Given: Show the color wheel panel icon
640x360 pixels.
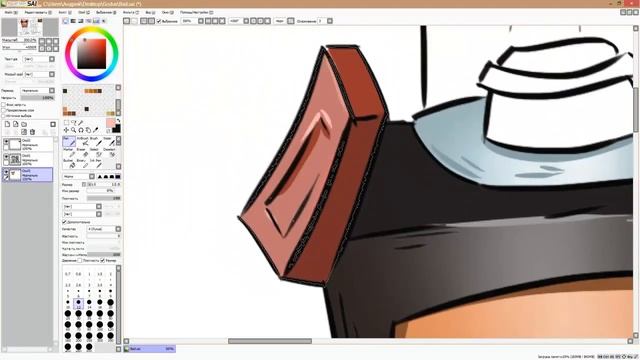Looking at the screenshot, I should (66, 21).
